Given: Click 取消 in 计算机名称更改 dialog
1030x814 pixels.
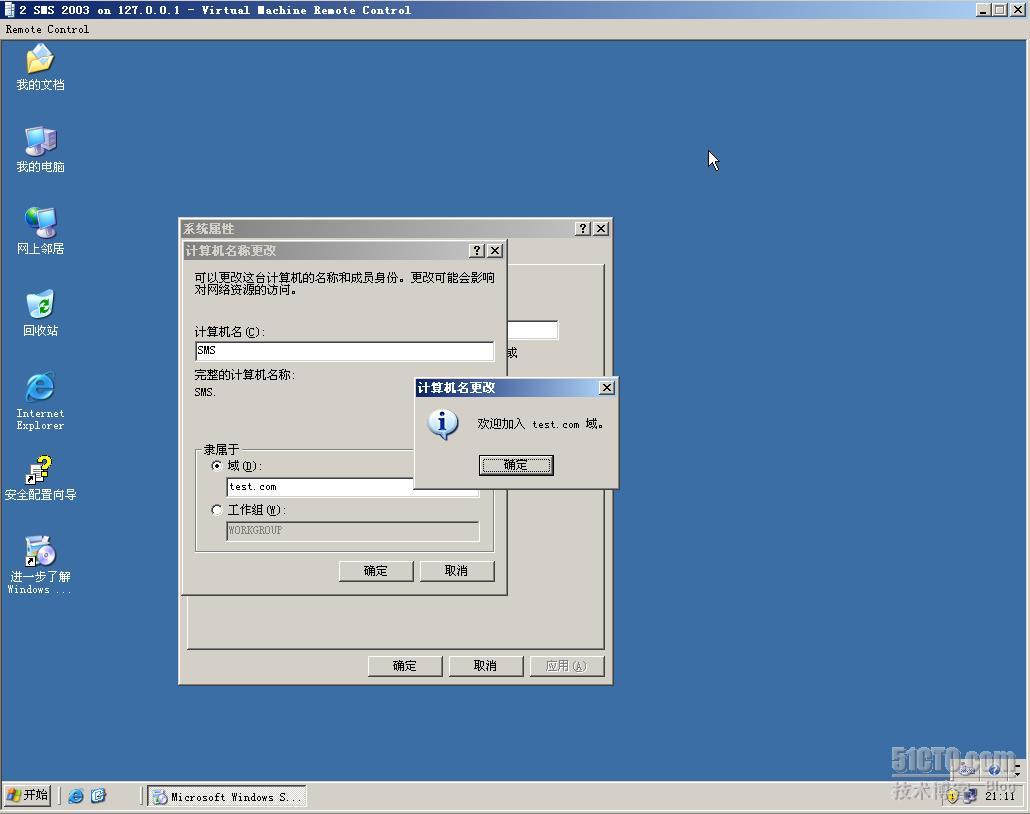Looking at the screenshot, I should tap(457, 571).
